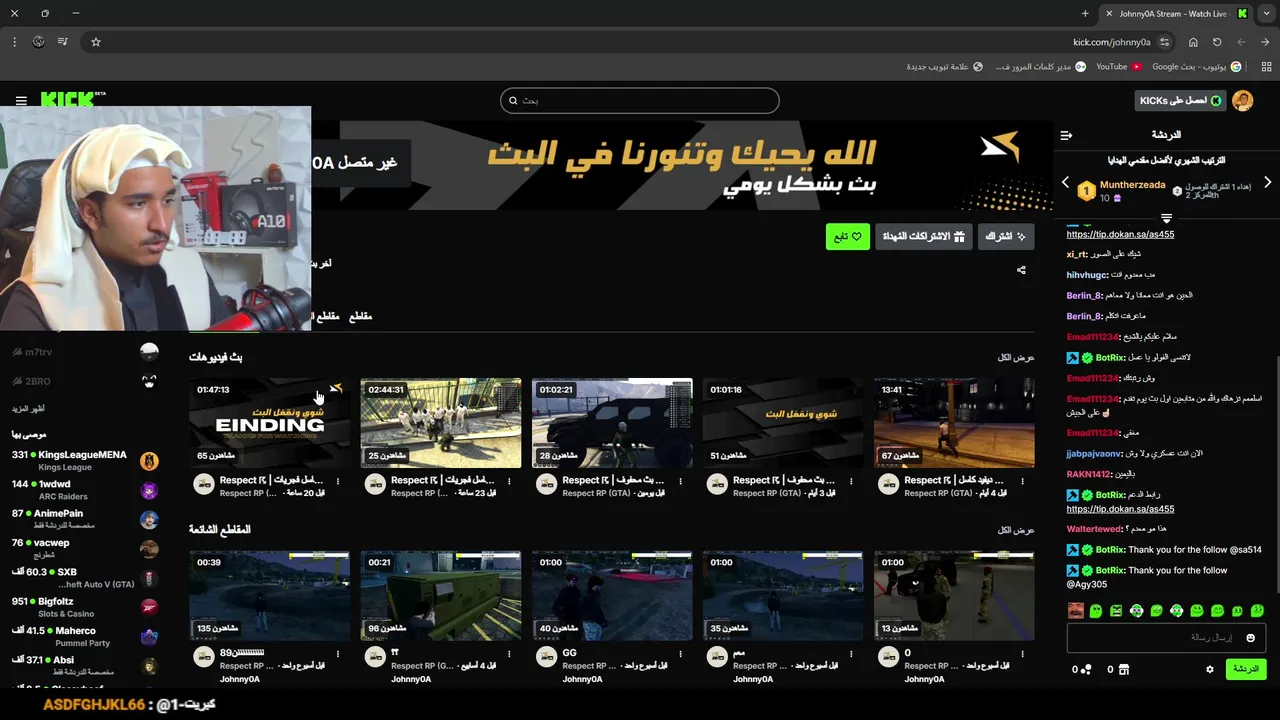Viewport: 1280px width, 720px height.
Task: Show next gifter in leaderboard carousel
Action: [x=1267, y=182]
